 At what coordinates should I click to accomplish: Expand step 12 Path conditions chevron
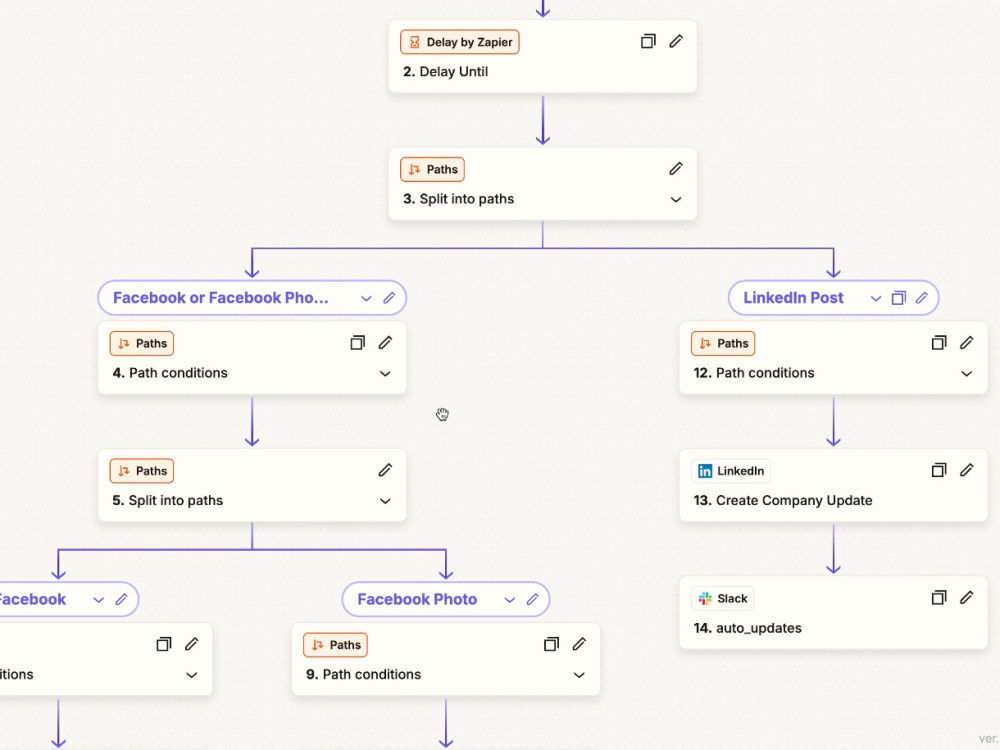[967, 374]
